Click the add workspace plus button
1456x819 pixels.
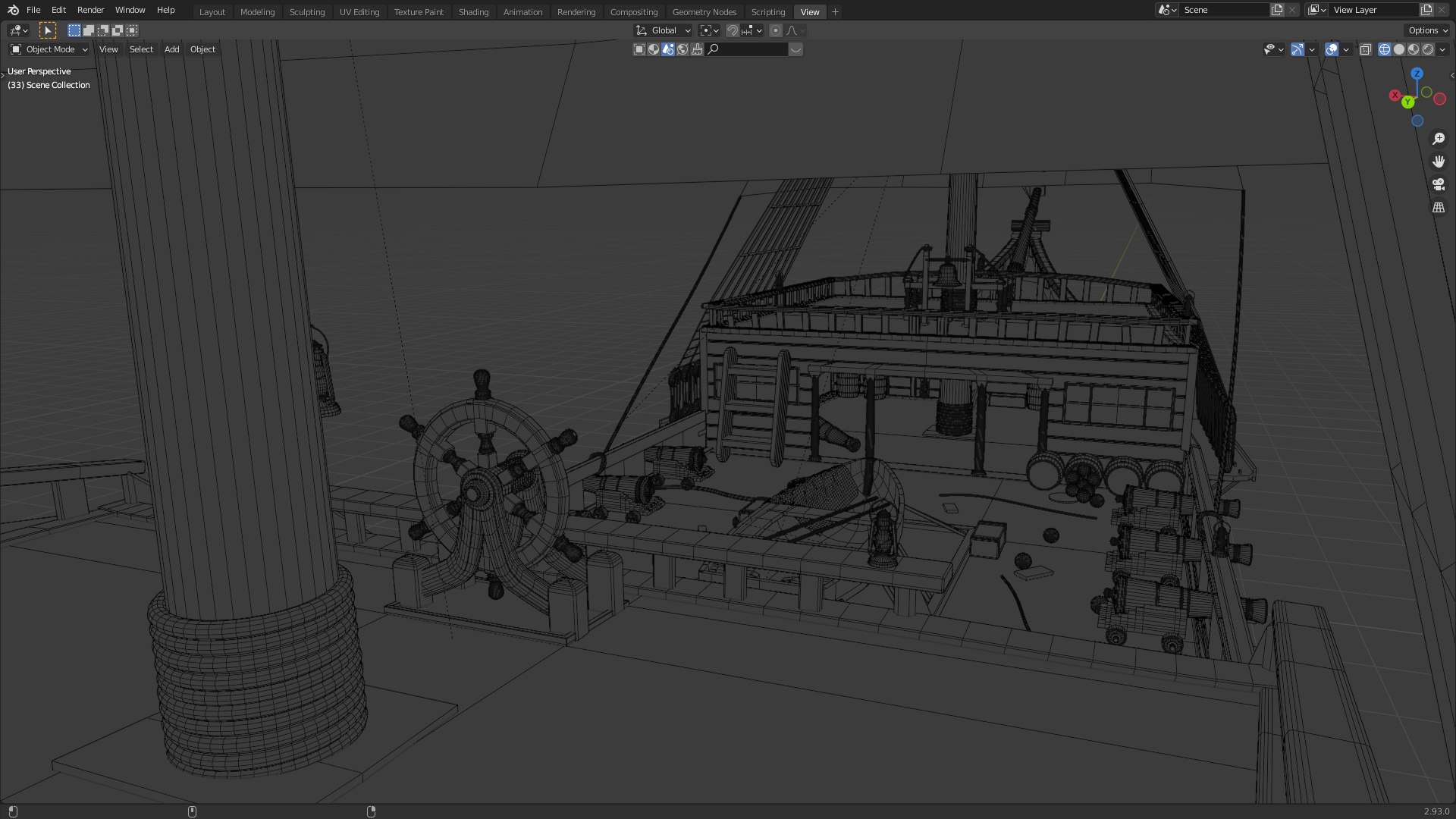[835, 12]
